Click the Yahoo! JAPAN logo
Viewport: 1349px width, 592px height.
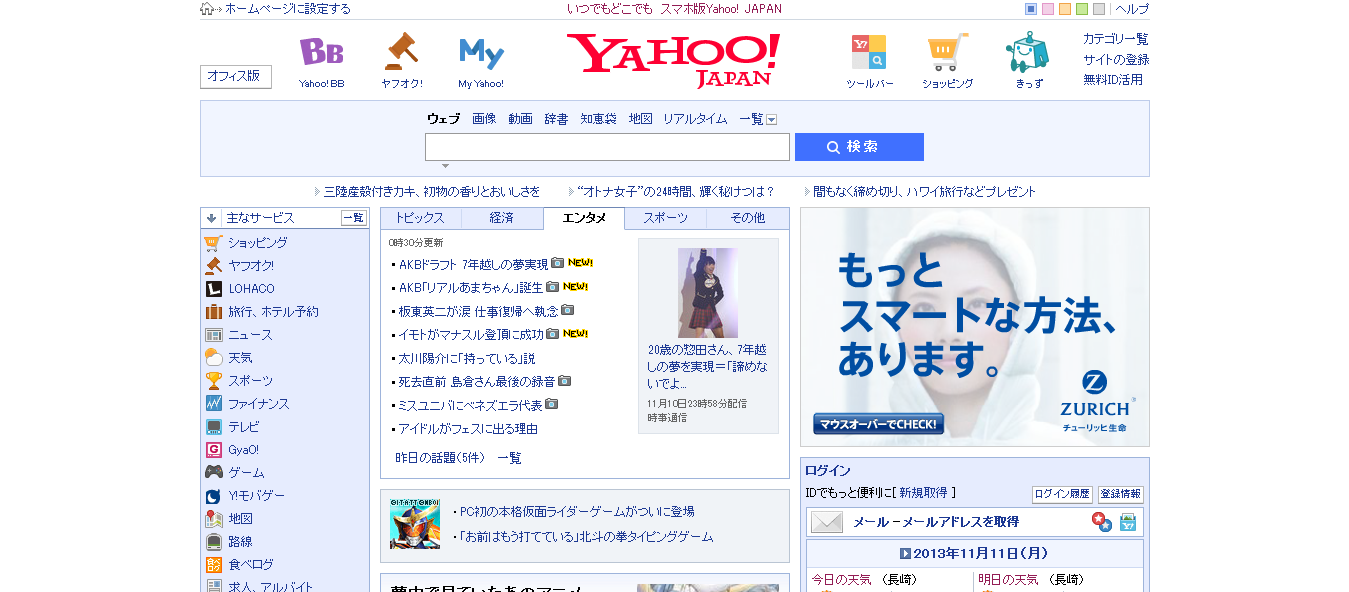point(673,60)
